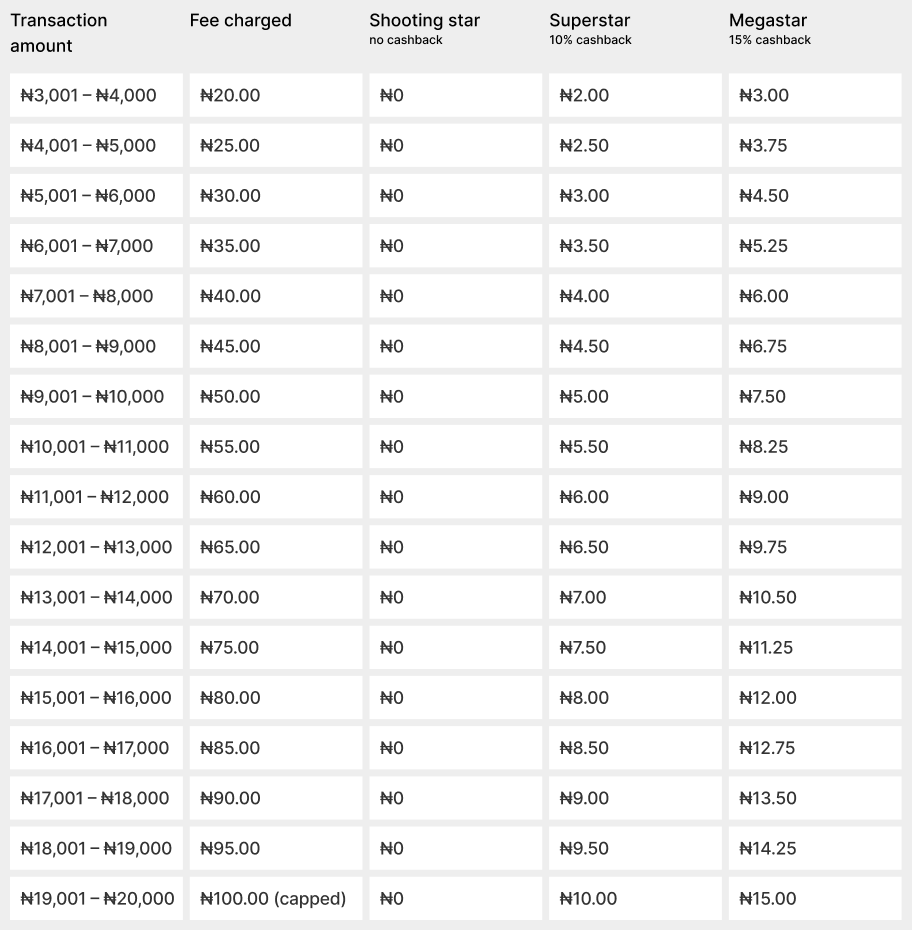This screenshot has width=912, height=930.
Task: Click the Fee charged column header
Action: click(x=241, y=20)
